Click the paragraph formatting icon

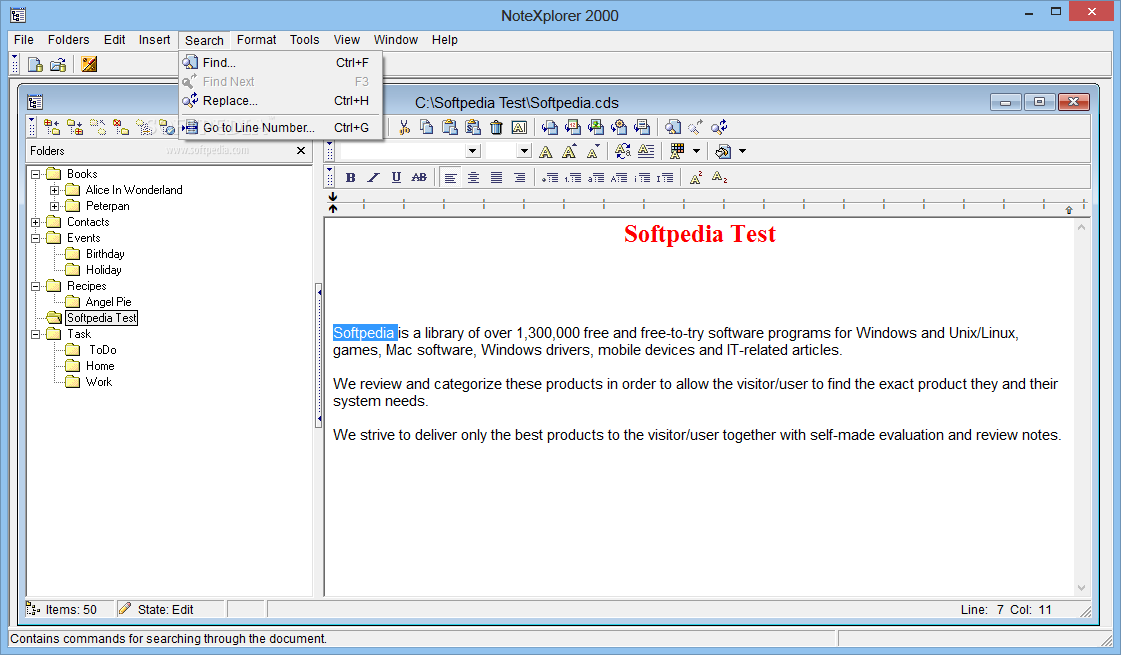point(646,152)
